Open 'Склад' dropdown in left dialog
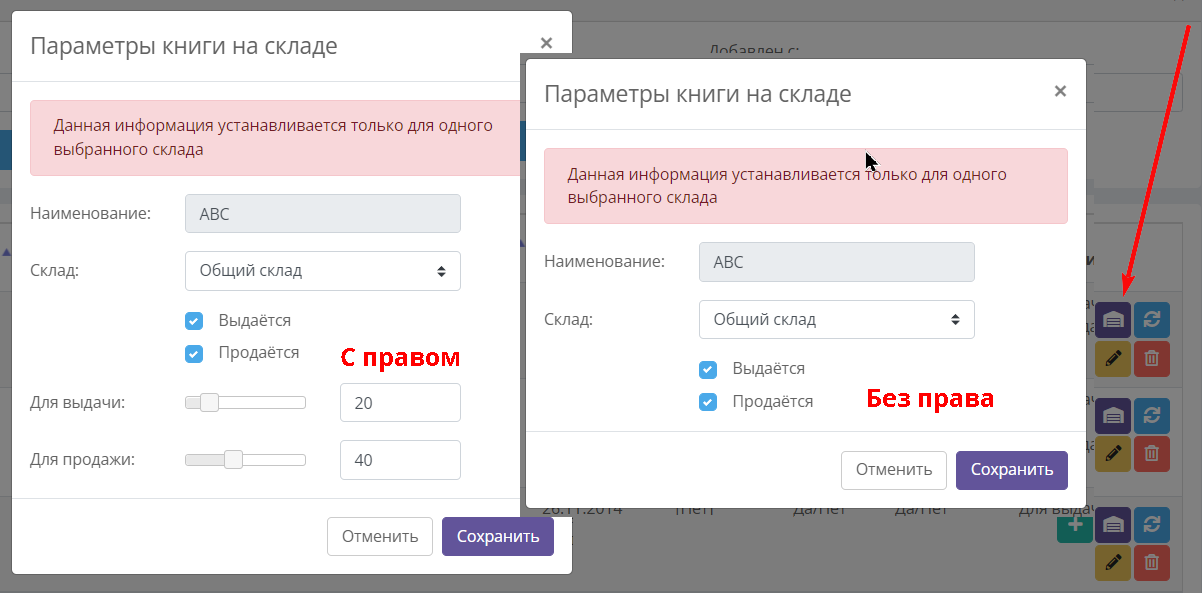1202x593 pixels. click(323, 271)
